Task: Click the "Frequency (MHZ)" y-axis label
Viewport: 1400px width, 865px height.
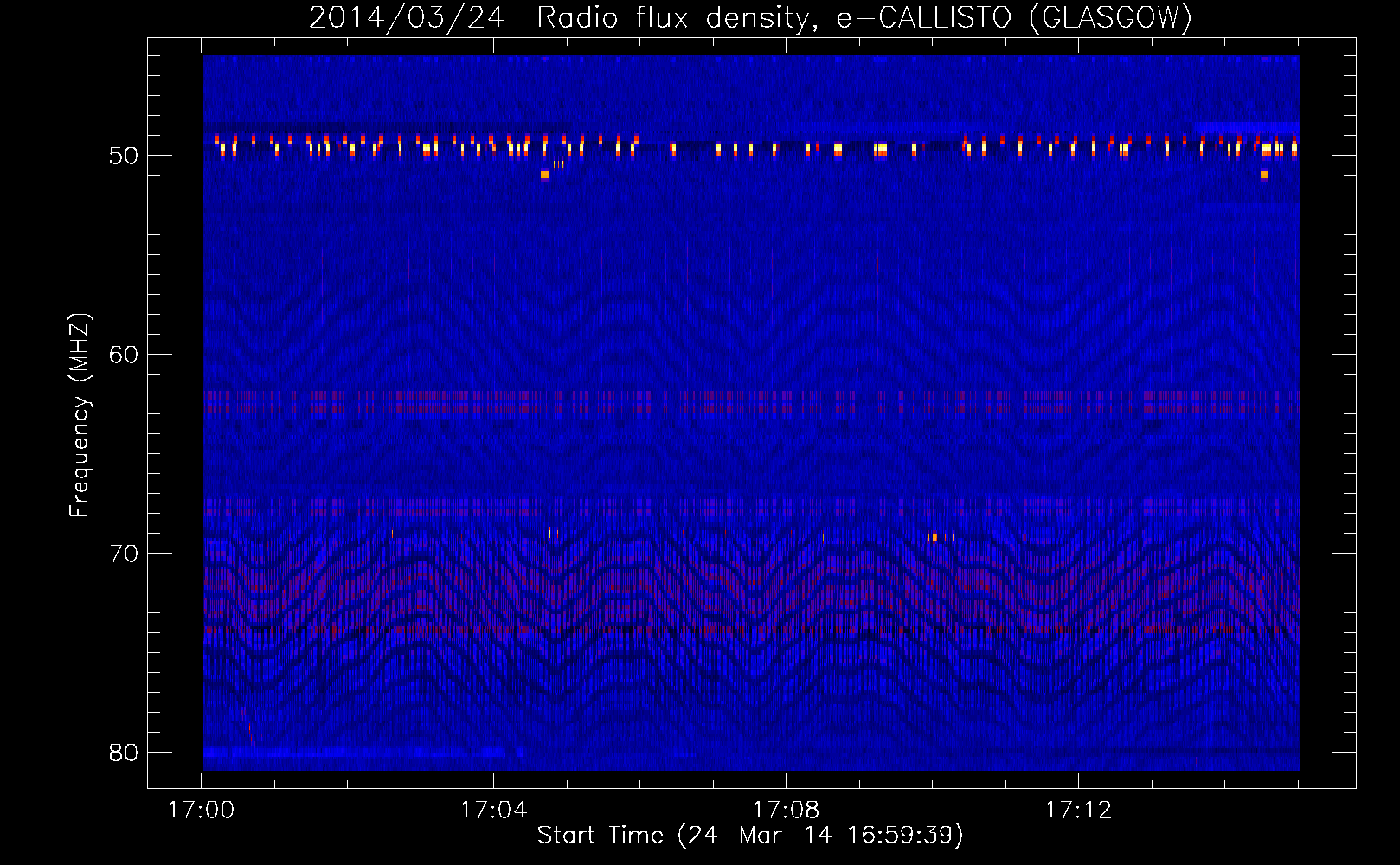Action: pyautogui.click(x=80, y=415)
